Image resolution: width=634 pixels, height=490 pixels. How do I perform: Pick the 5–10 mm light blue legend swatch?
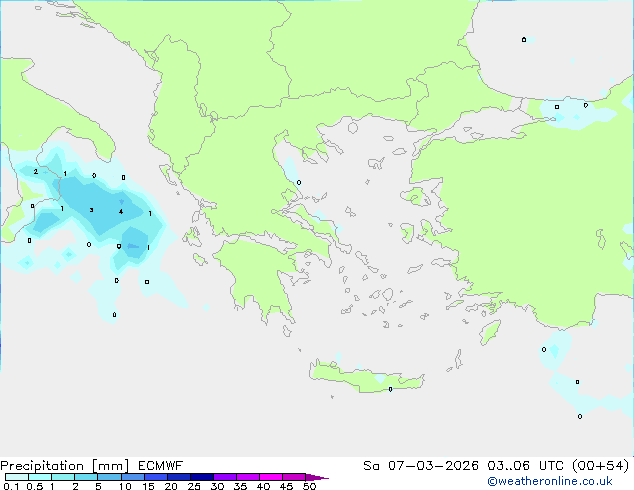109,477
